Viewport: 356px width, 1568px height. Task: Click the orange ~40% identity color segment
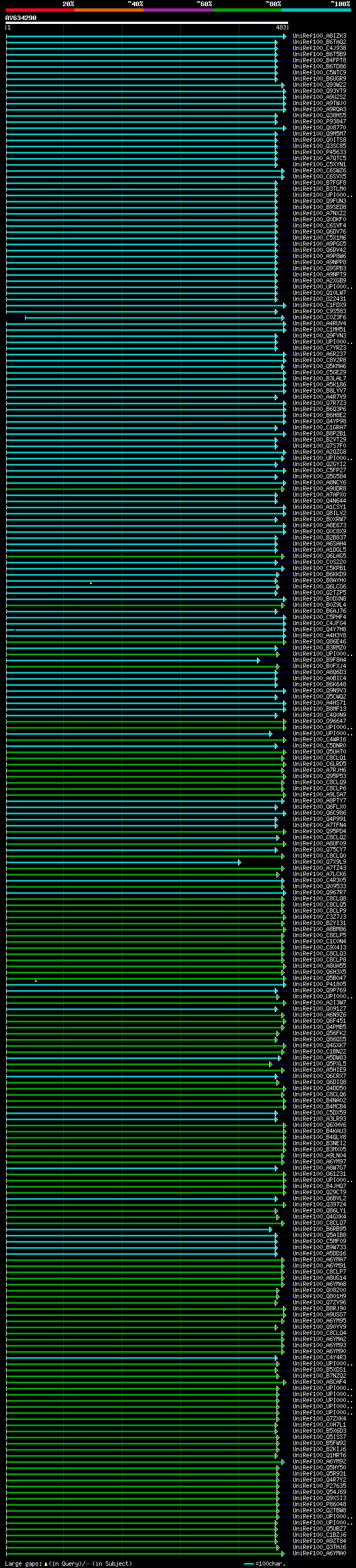(x=109, y=10)
